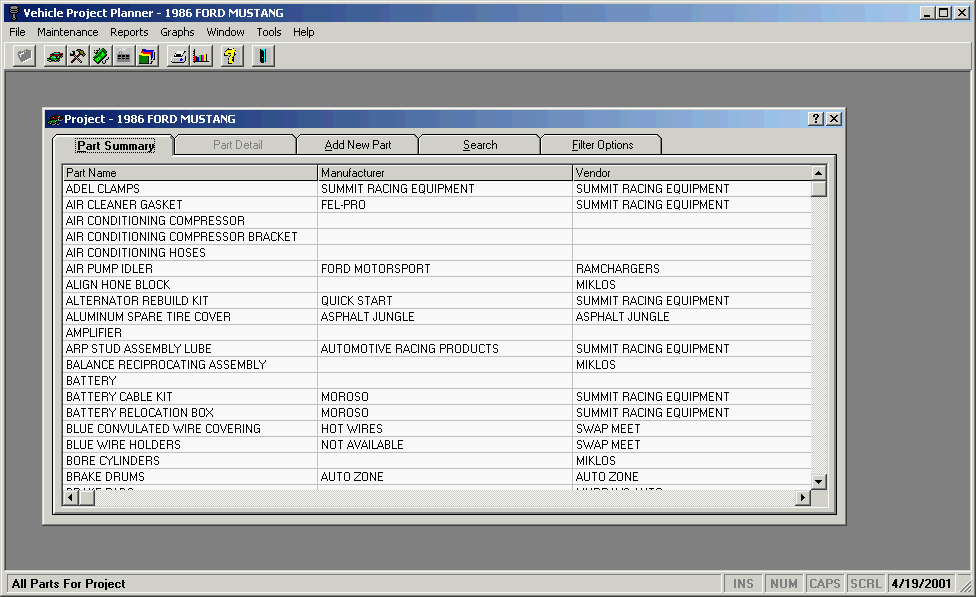976x597 pixels.
Task: Switch to the Add New Part tab
Action: pos(358,145)
